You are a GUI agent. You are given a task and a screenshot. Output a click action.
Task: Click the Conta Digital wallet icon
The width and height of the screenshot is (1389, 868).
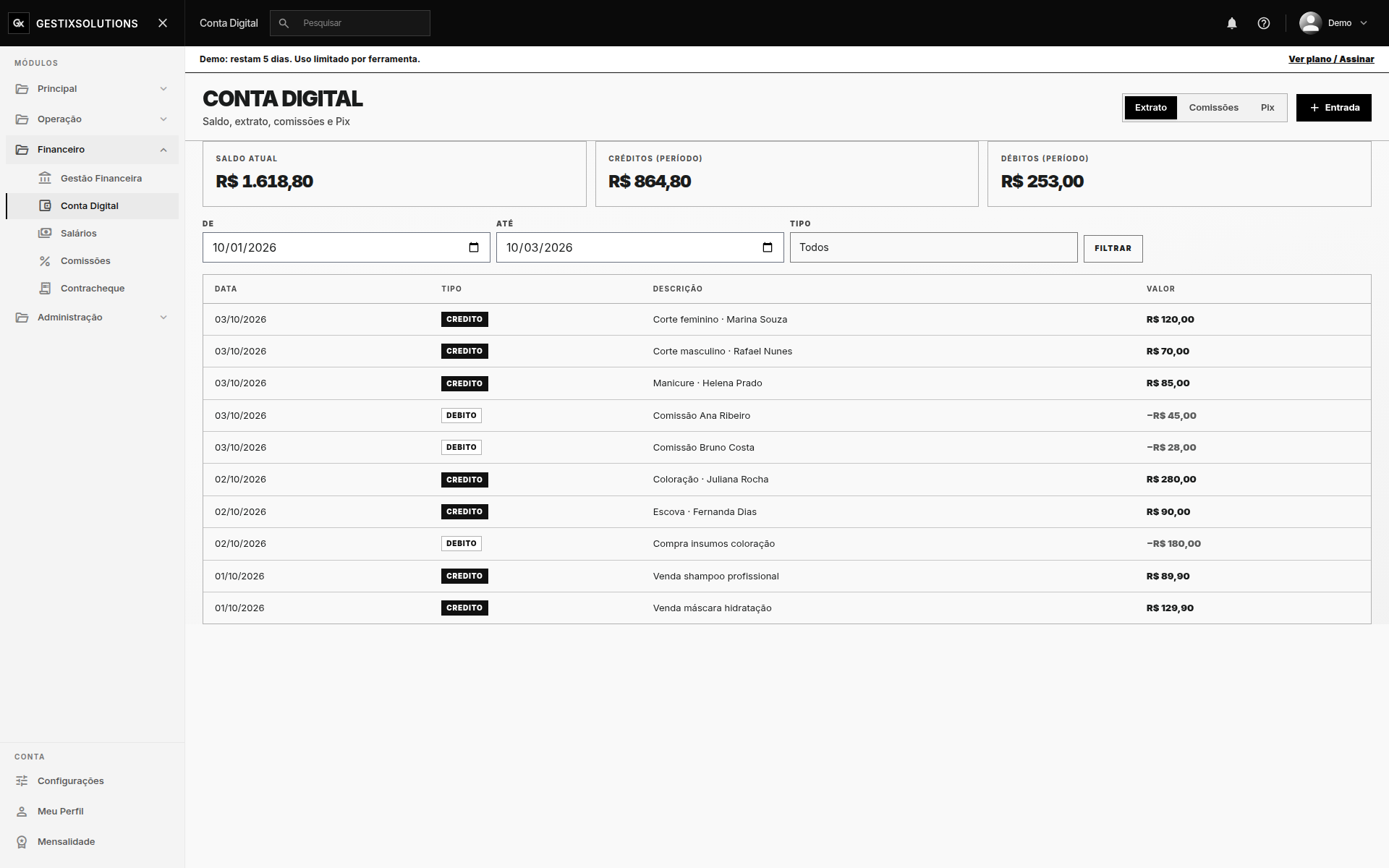tap(45, 205)
